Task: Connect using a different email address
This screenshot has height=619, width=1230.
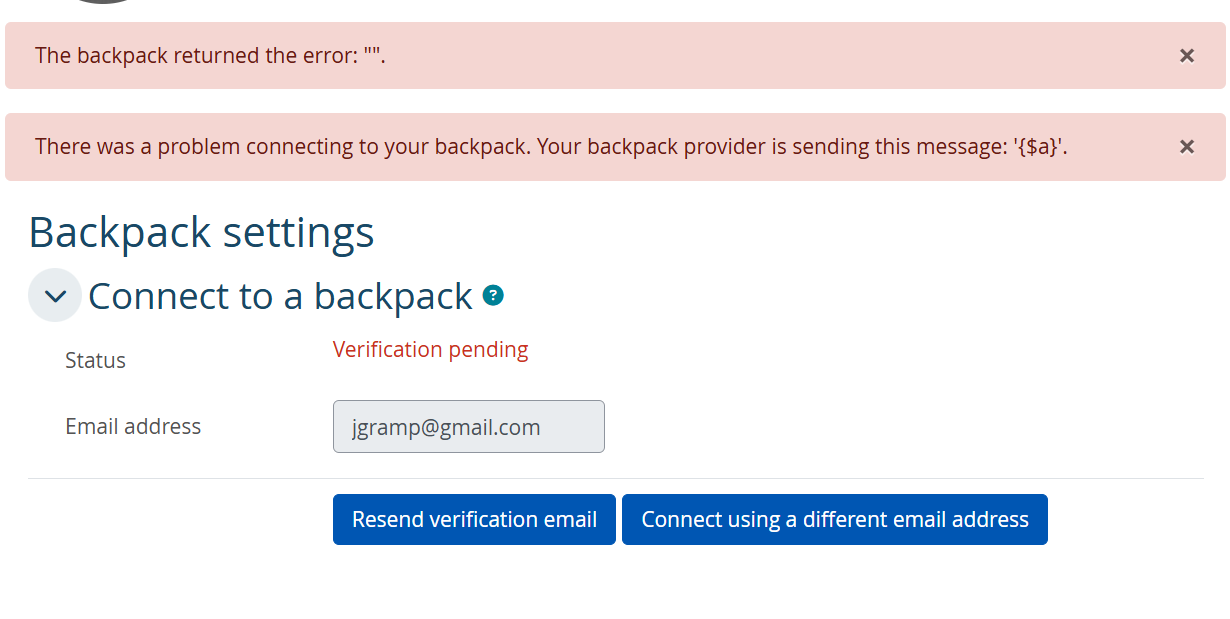Action: click(835, 519)
